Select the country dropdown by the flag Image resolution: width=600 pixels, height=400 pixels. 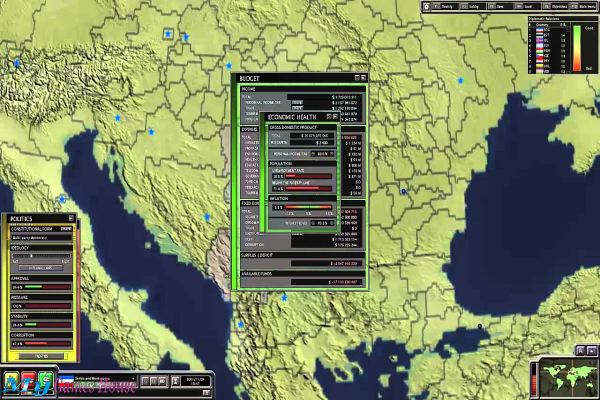(x=104, y=379)
